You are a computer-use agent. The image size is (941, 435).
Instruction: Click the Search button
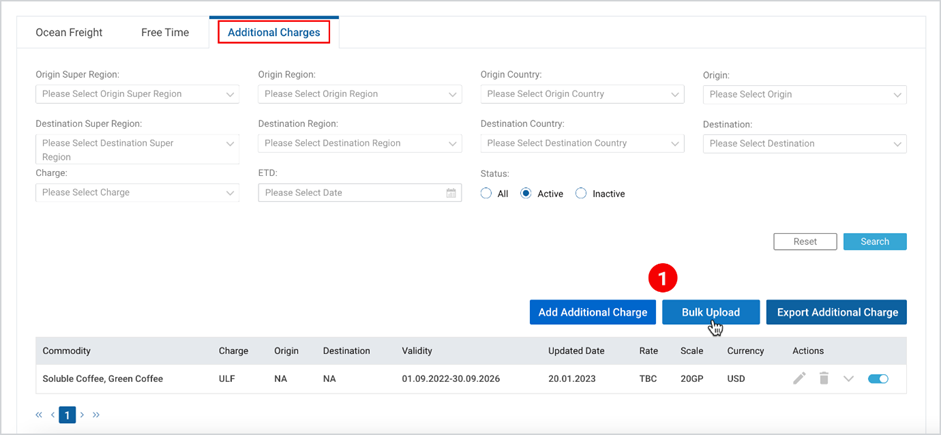click(x=875, y=241)
